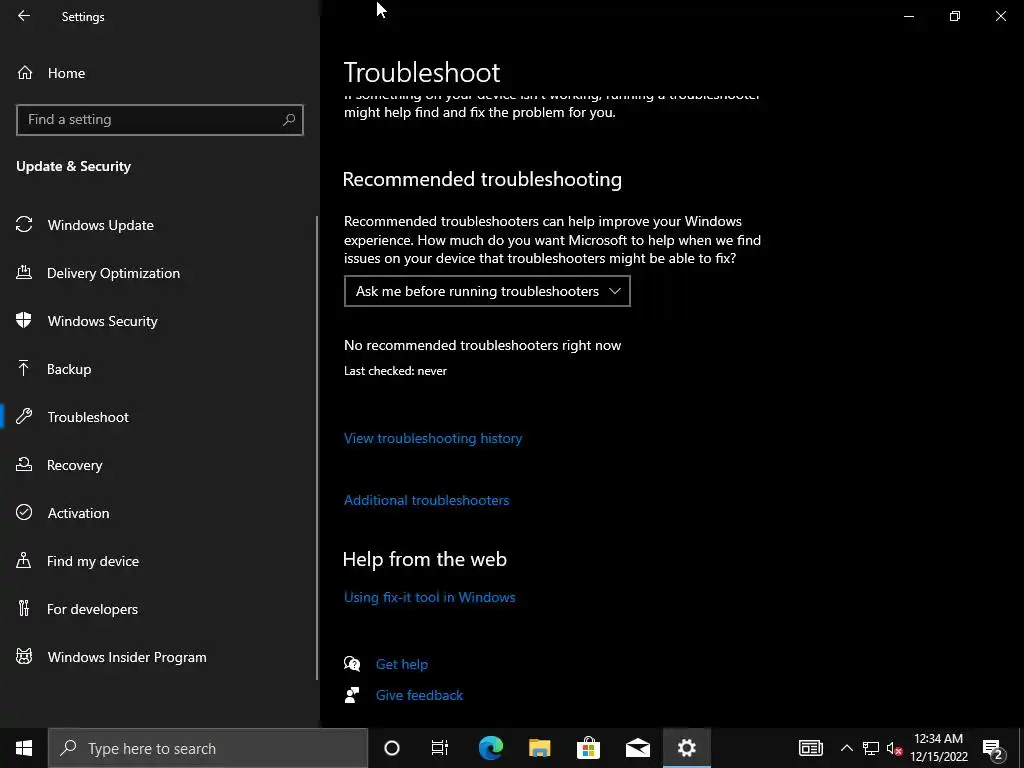The height and width of the screenshot is (768, 1024).
Task: Click the Activation checkmark circle icon
Action: click(24, 512)
